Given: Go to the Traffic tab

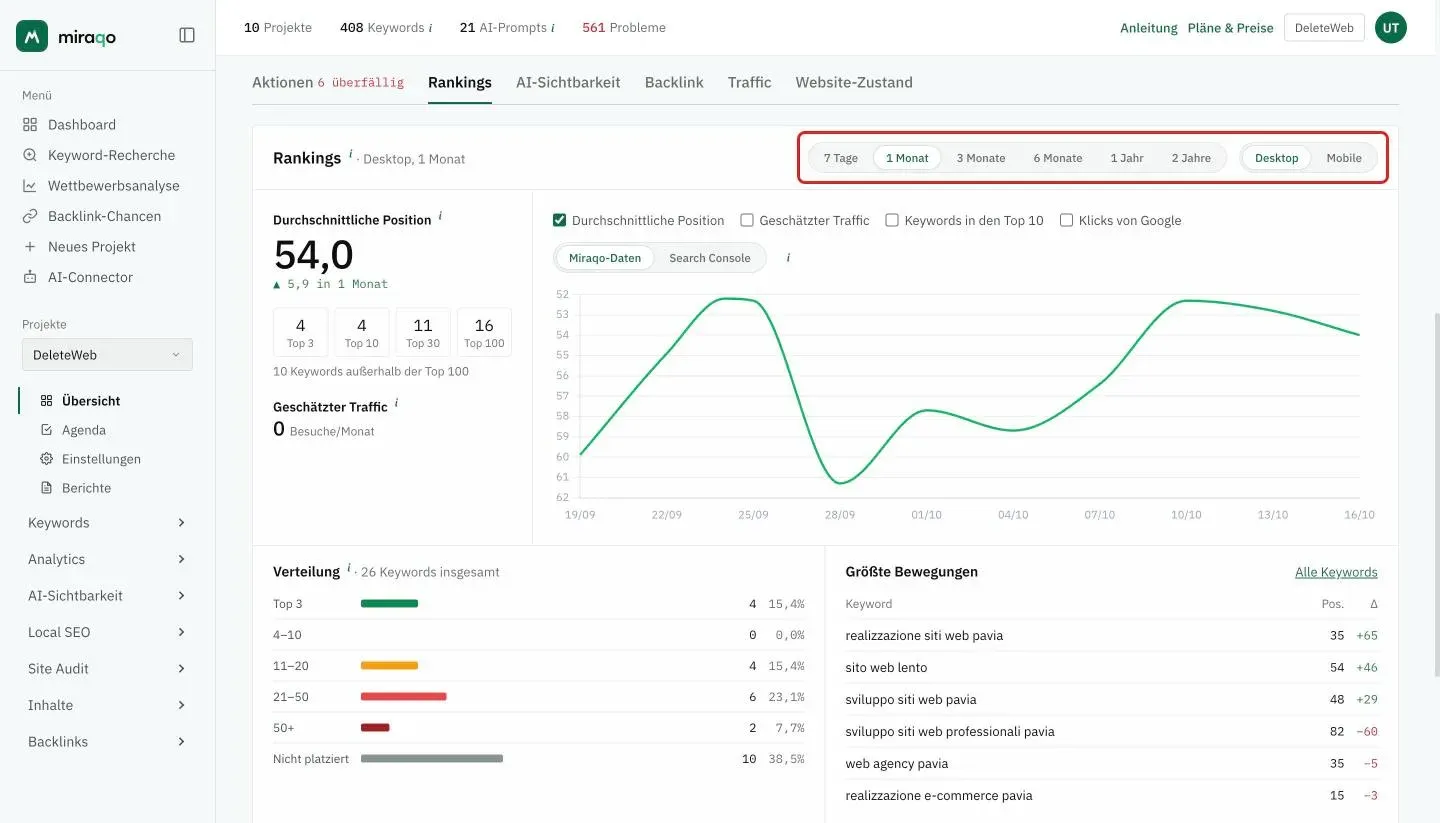Looking at the screenshot, I should coord(750,83).
